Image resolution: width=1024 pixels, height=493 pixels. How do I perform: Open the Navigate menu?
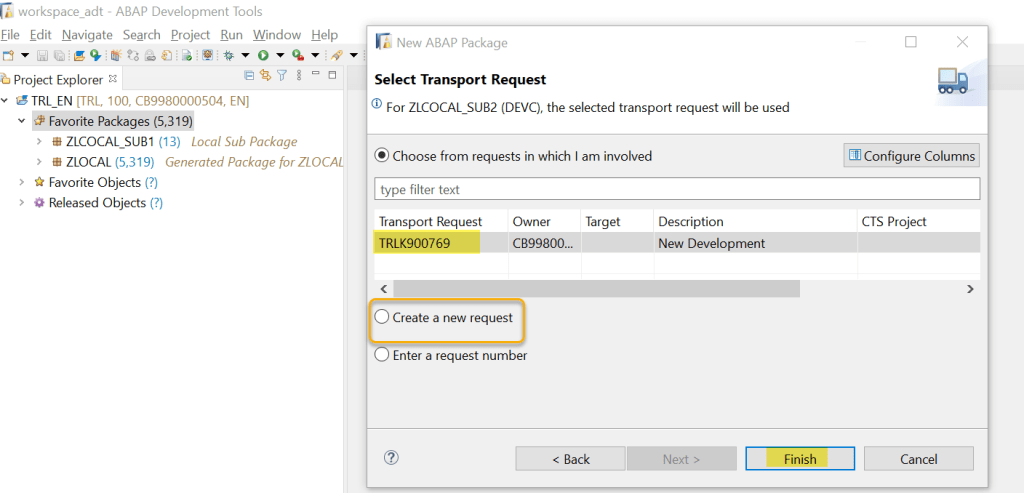point(87,34)
